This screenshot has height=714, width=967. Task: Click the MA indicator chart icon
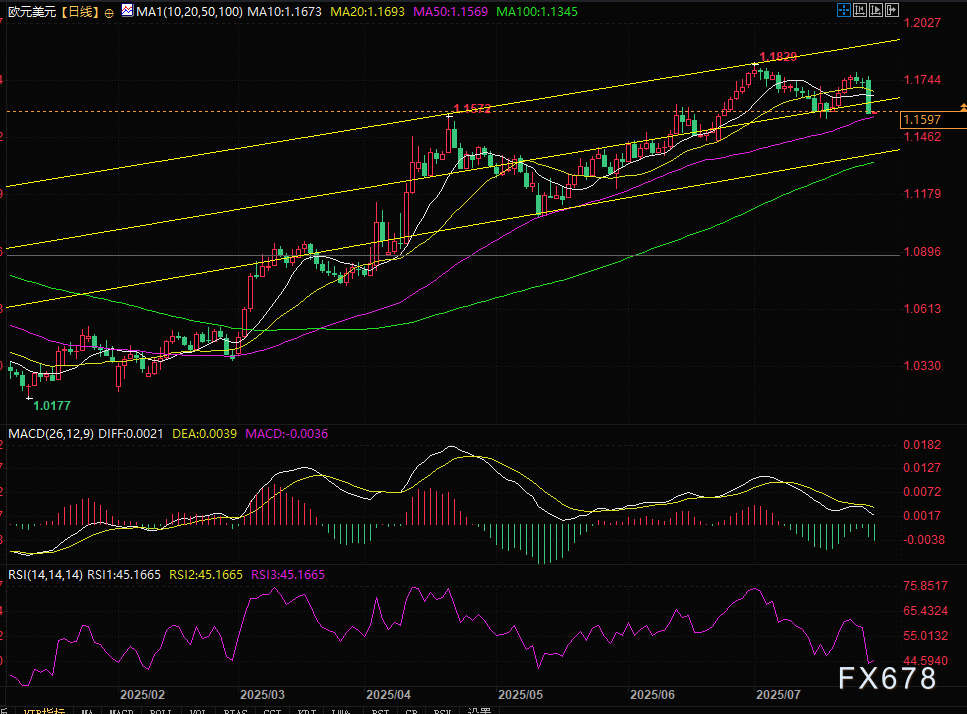pos(126,10)
